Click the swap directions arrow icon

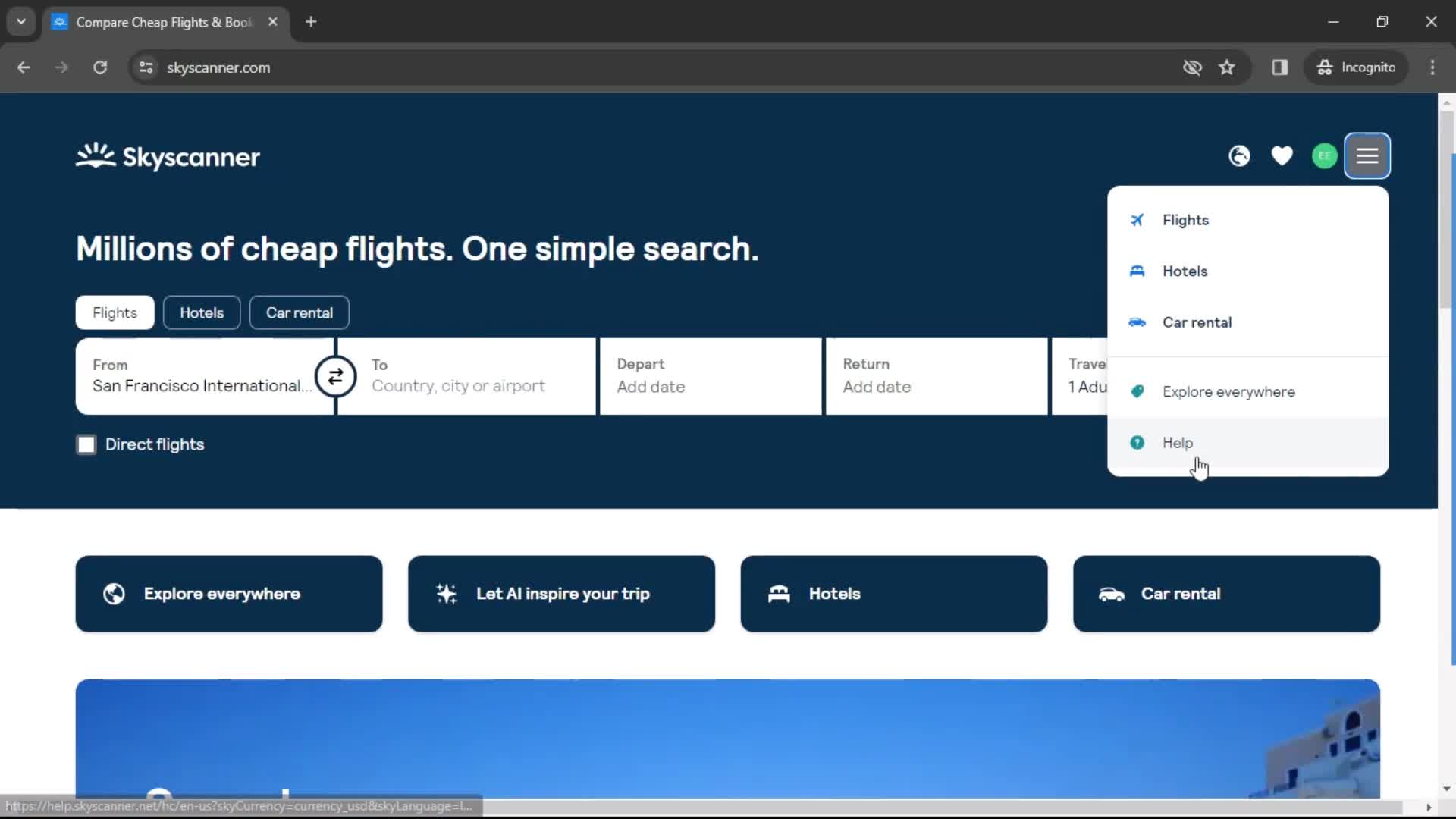click(x=337, y=377)
